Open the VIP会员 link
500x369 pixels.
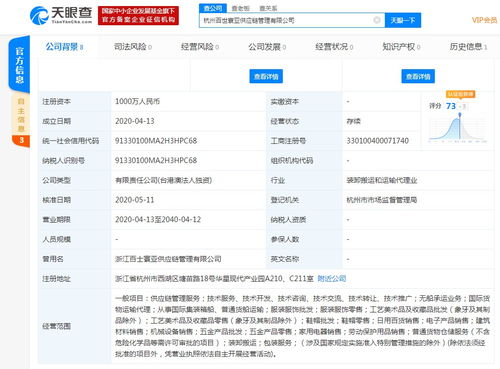pos(484,20)
